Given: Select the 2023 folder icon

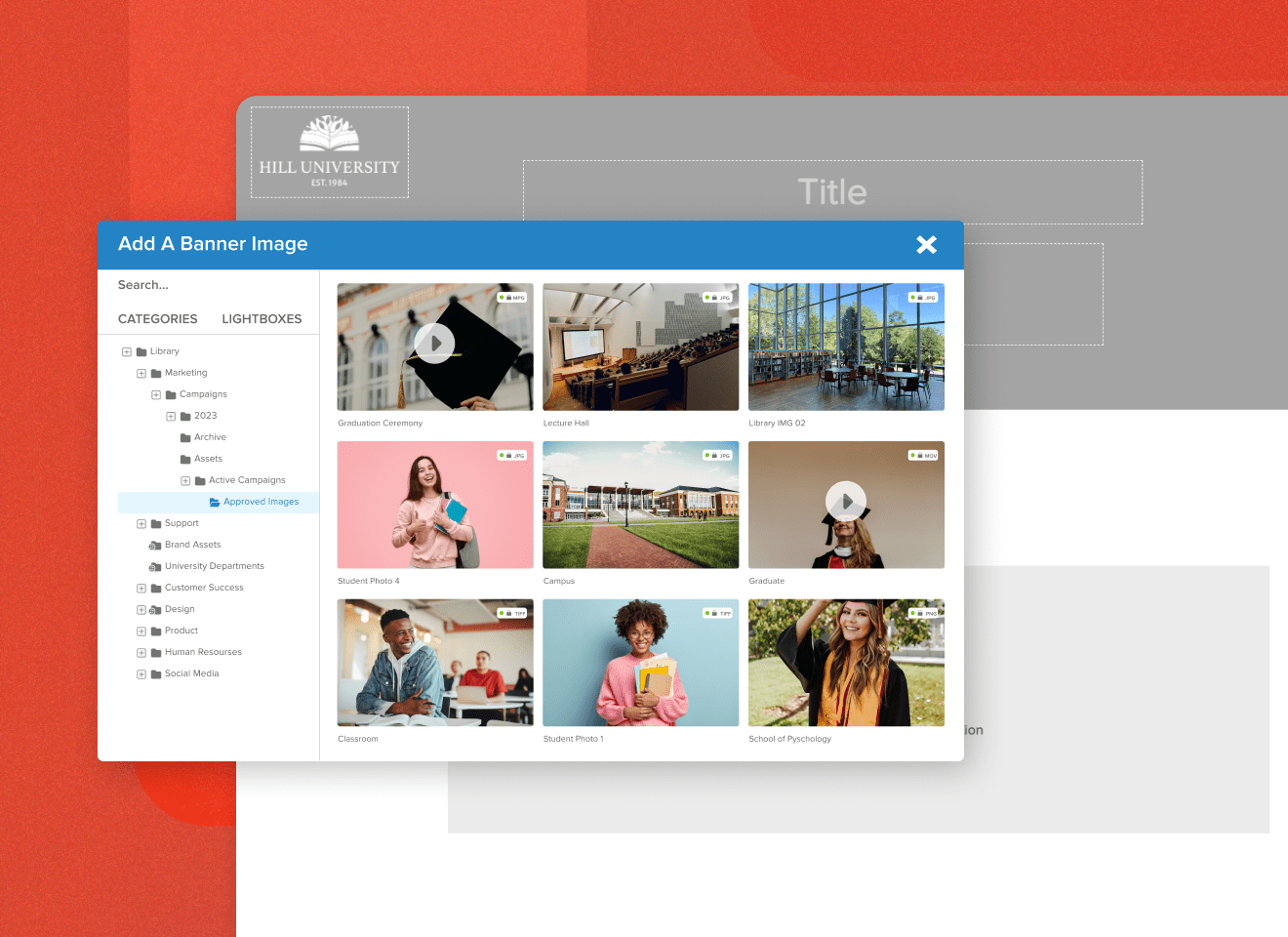Looking at the screenshot, I should click(x=185, y=416).
